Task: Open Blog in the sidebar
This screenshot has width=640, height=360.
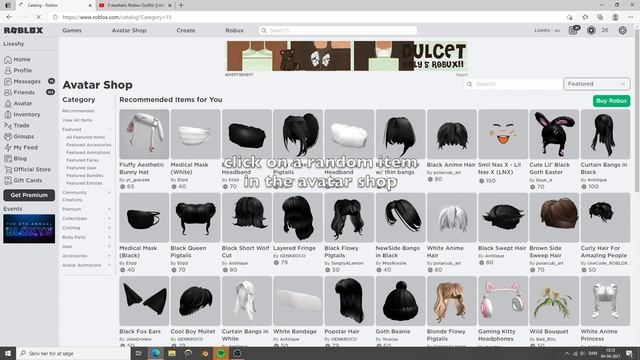Action: 16,158
